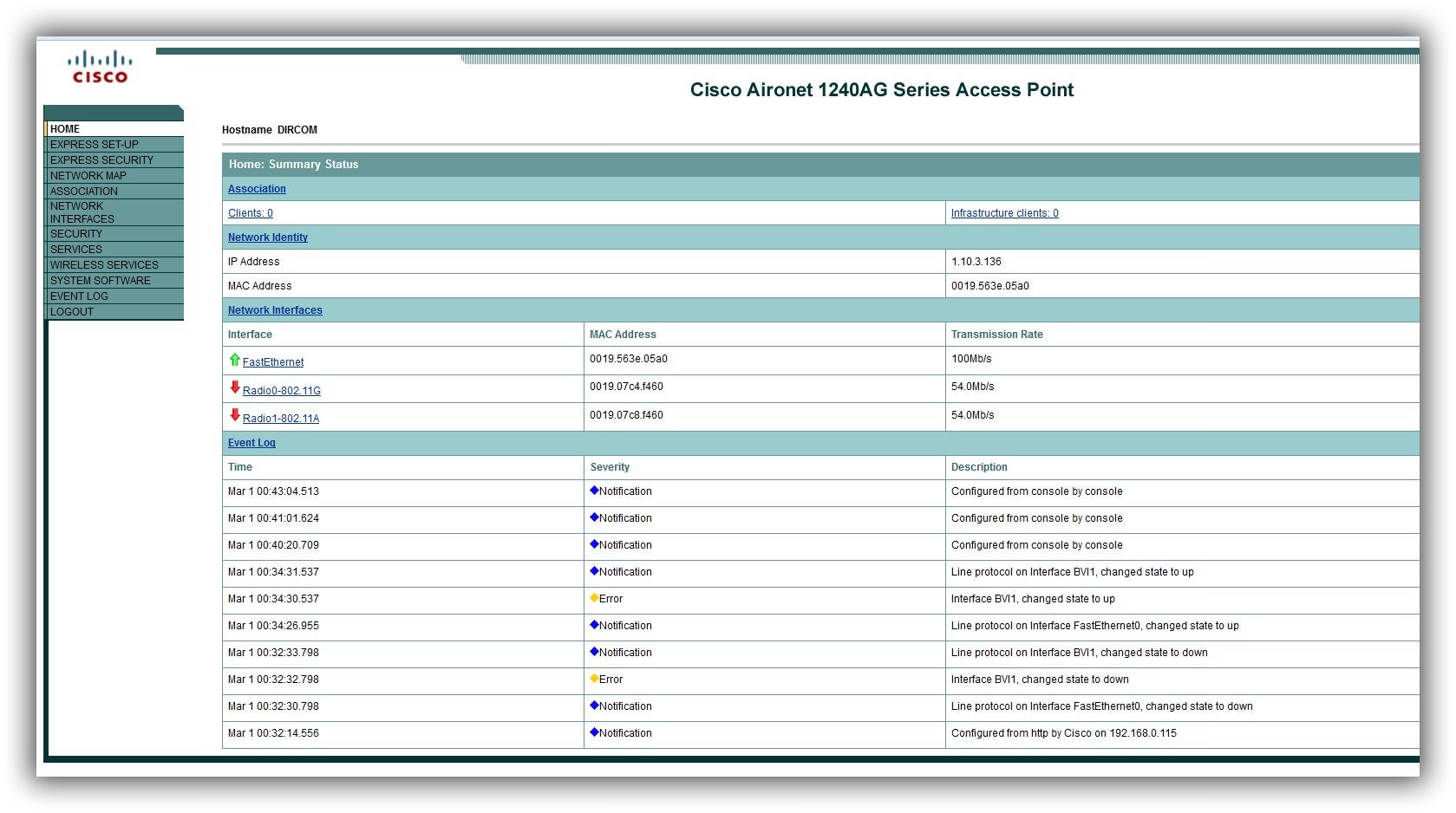Click the blue Notification diamond at 00:43:04.513
The image size is (1456, 813).
coord(594,491)
